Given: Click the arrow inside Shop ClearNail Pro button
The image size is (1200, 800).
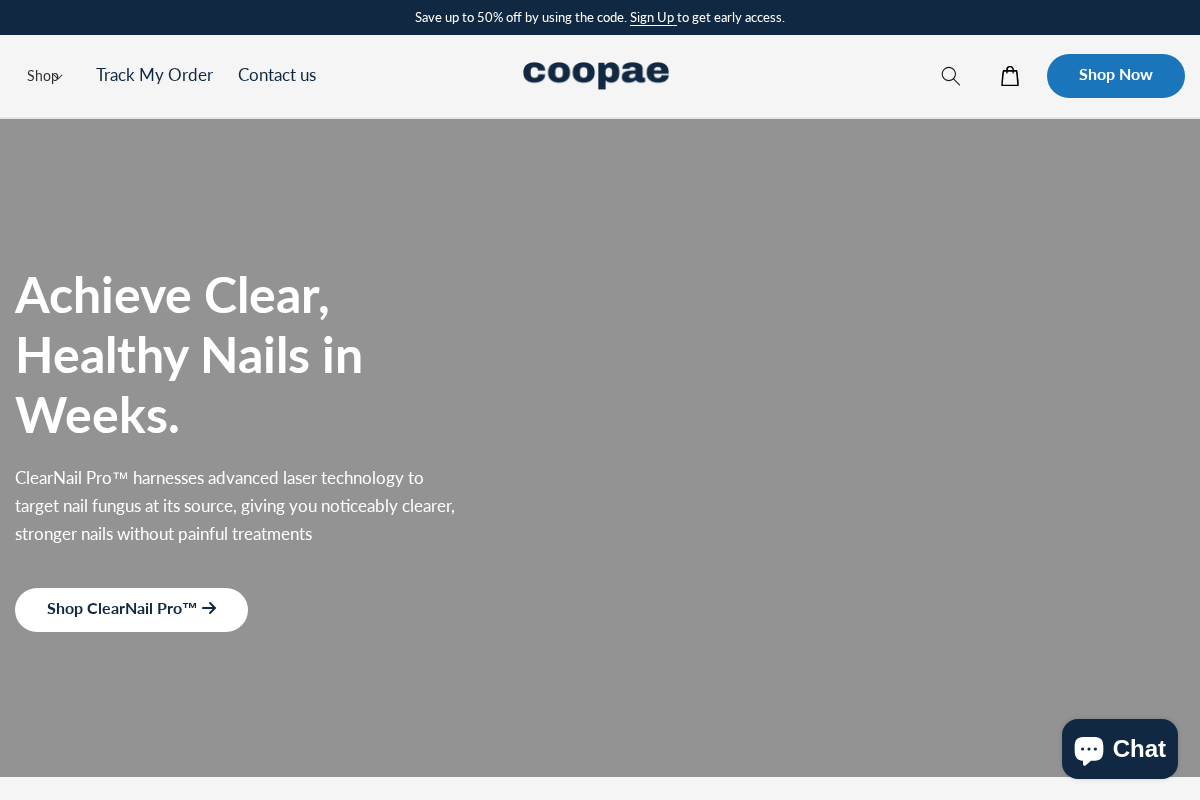Looking at the screenshot, I should click(x=209, y=608).
